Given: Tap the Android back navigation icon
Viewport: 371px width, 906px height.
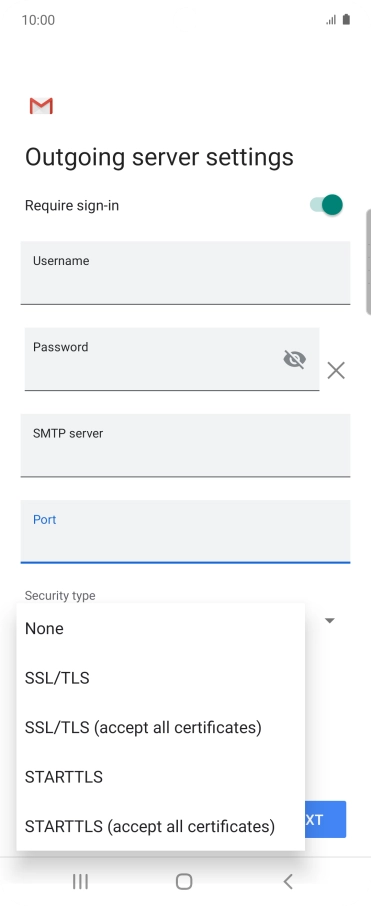Looking at the screenshot, I should click(288, 881).
